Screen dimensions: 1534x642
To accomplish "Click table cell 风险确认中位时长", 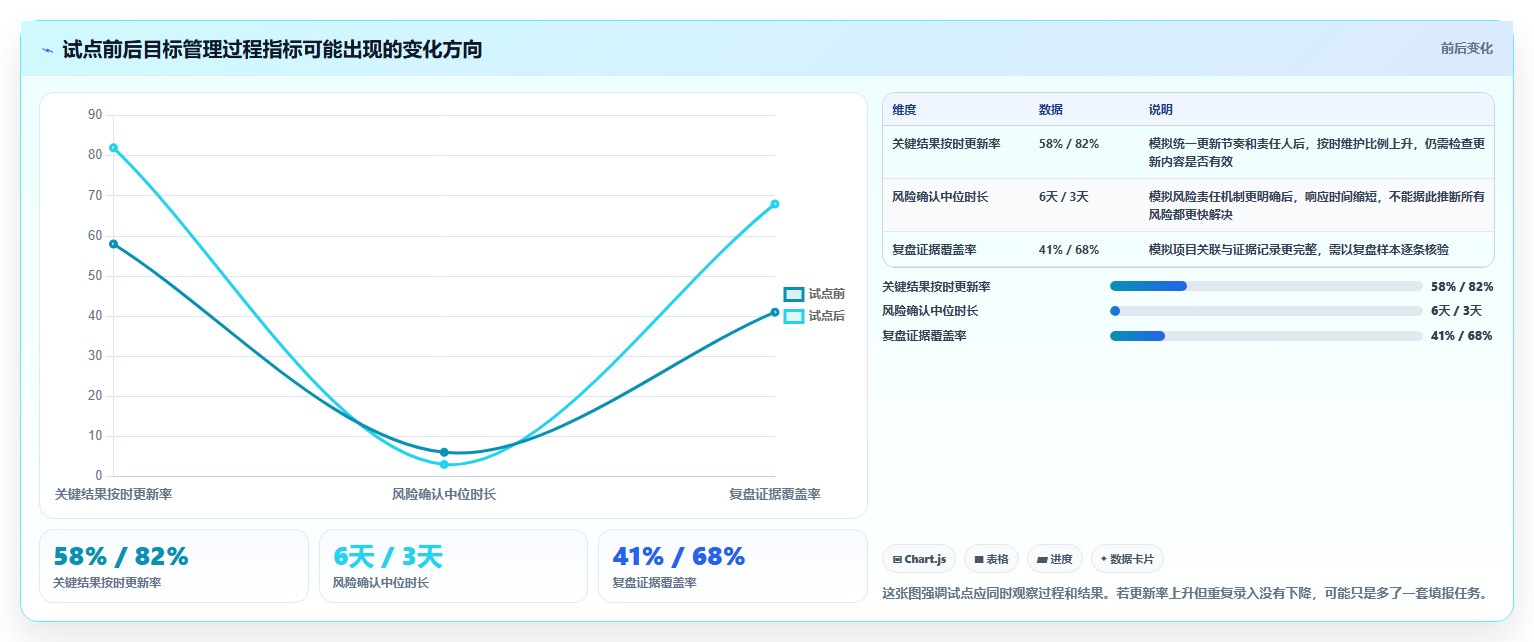I will [940, 197].
